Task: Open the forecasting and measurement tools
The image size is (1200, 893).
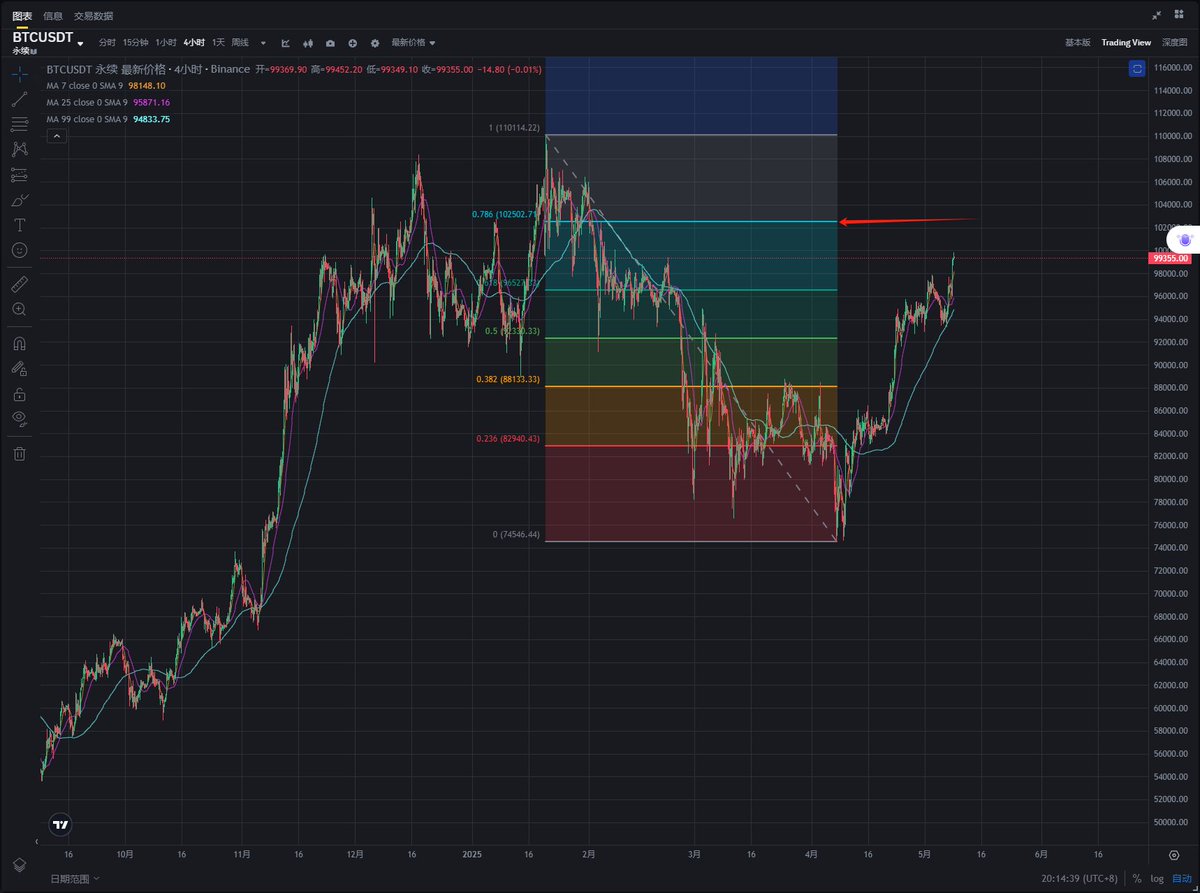Action: tap(20, 174)
